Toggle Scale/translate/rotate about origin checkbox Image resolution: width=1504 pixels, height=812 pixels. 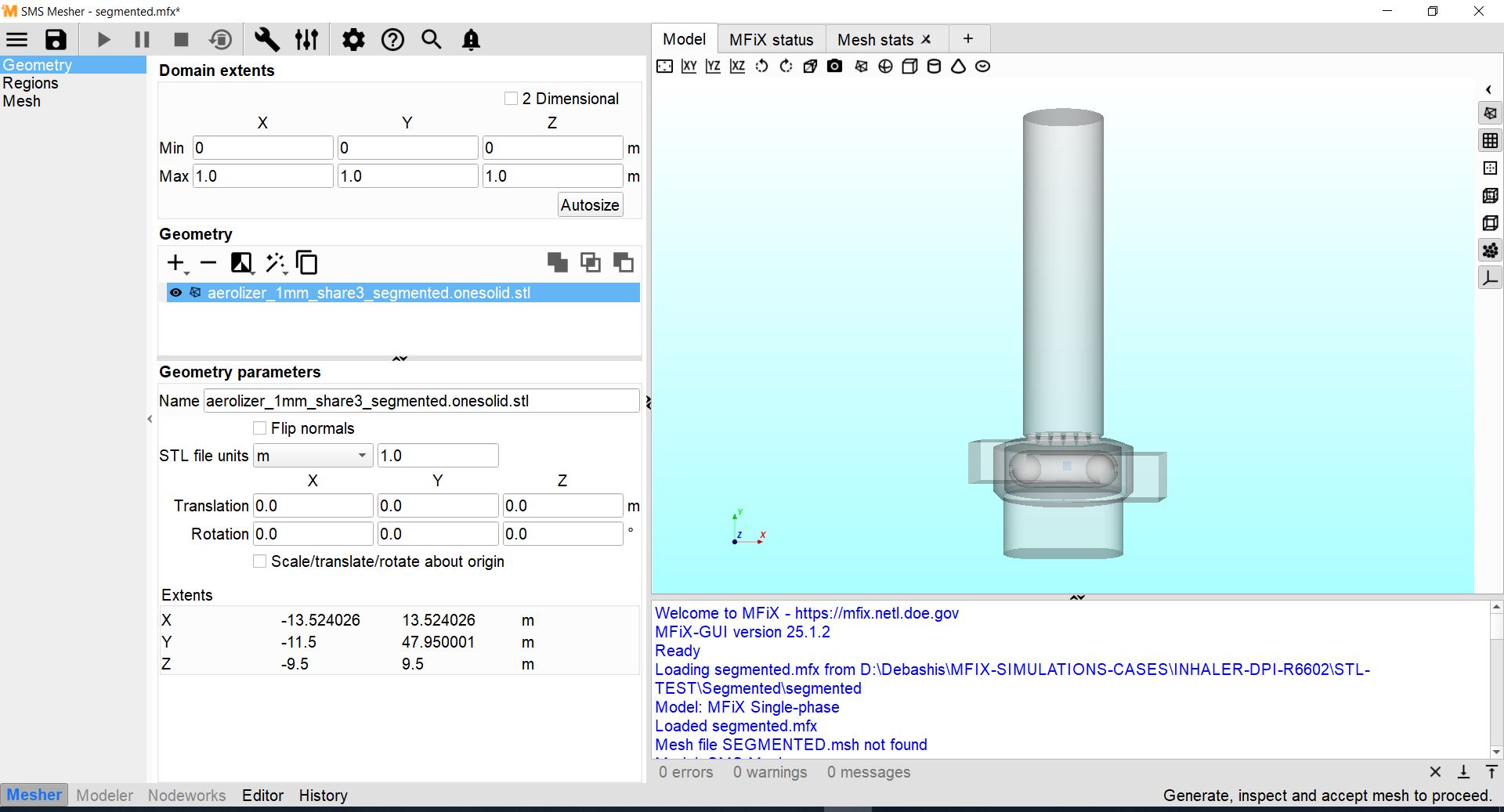260,561
